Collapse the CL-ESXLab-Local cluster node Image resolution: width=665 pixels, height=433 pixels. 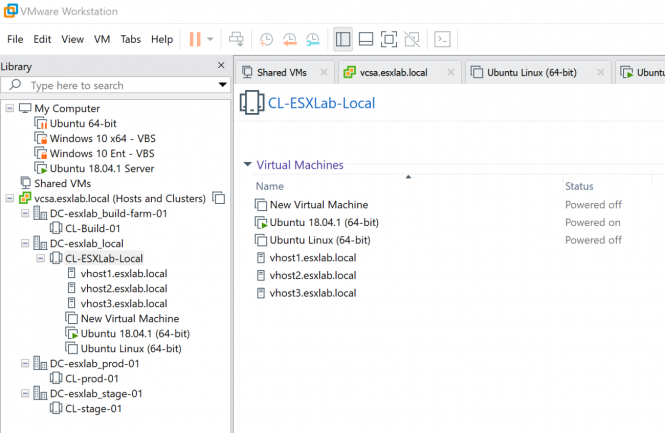pos(40,258)
